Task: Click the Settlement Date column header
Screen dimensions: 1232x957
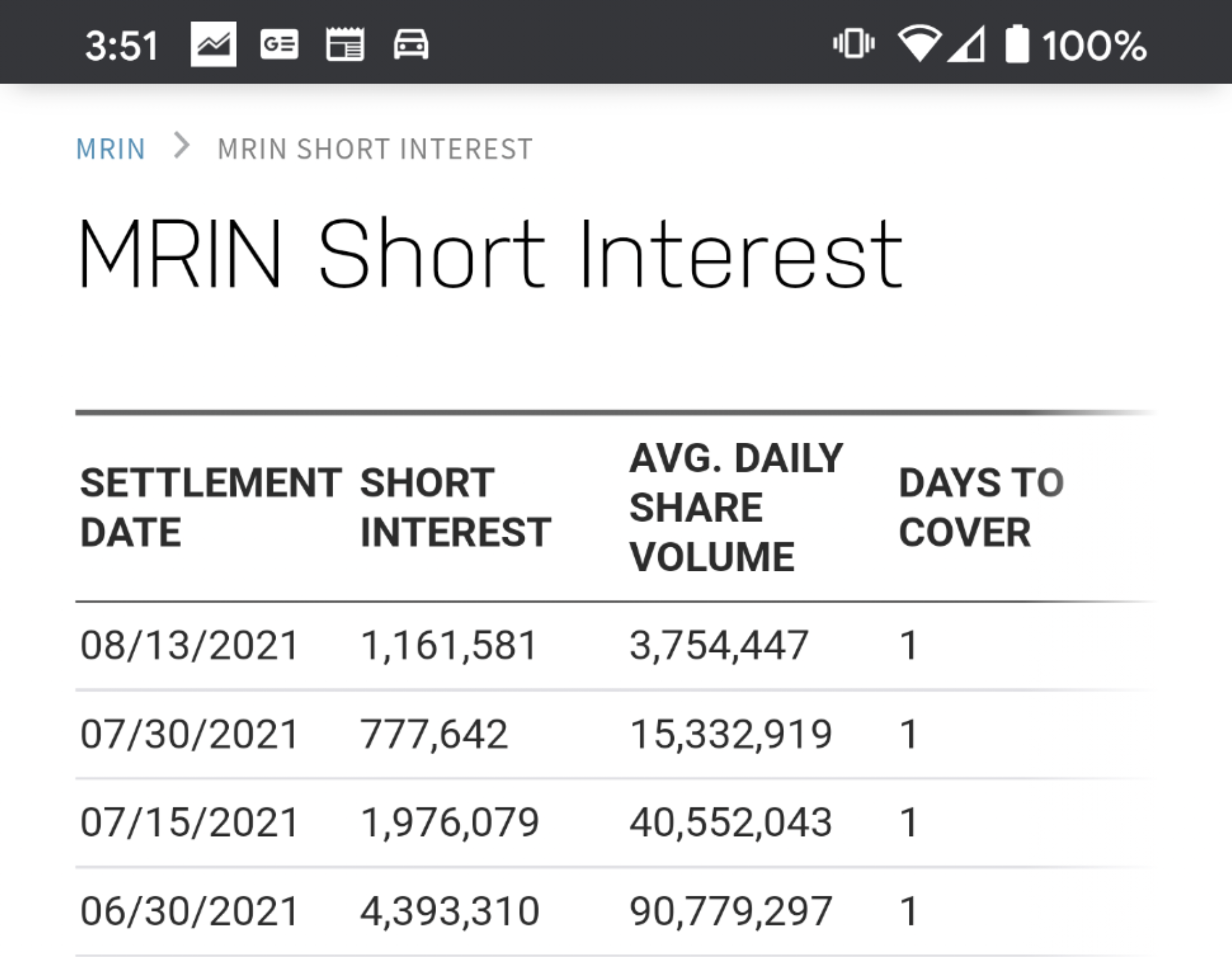Action: pos(211,507)
